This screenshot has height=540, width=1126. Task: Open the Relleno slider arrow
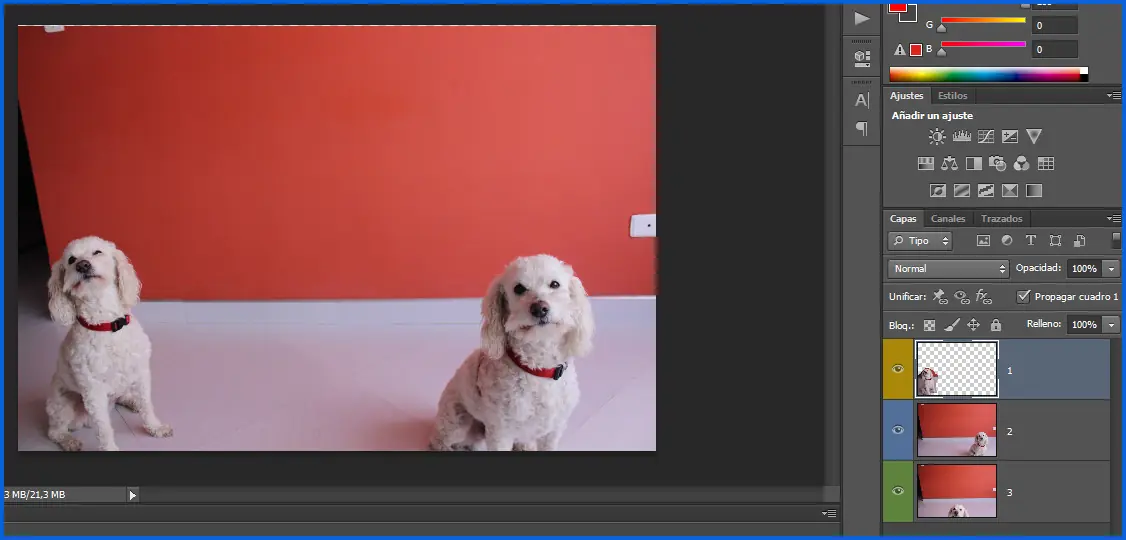click(x=1112, y=325)
